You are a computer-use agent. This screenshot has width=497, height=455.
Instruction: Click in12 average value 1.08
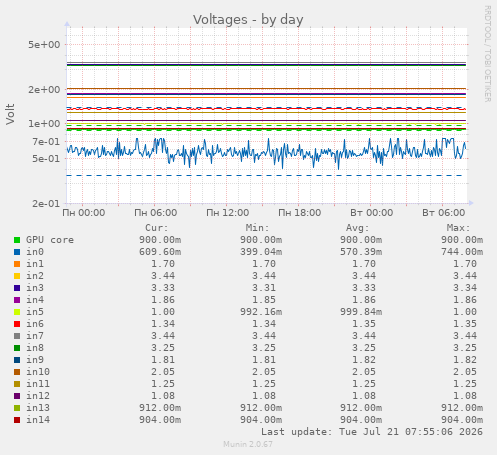pyautogui.click(x=364, y=396)
